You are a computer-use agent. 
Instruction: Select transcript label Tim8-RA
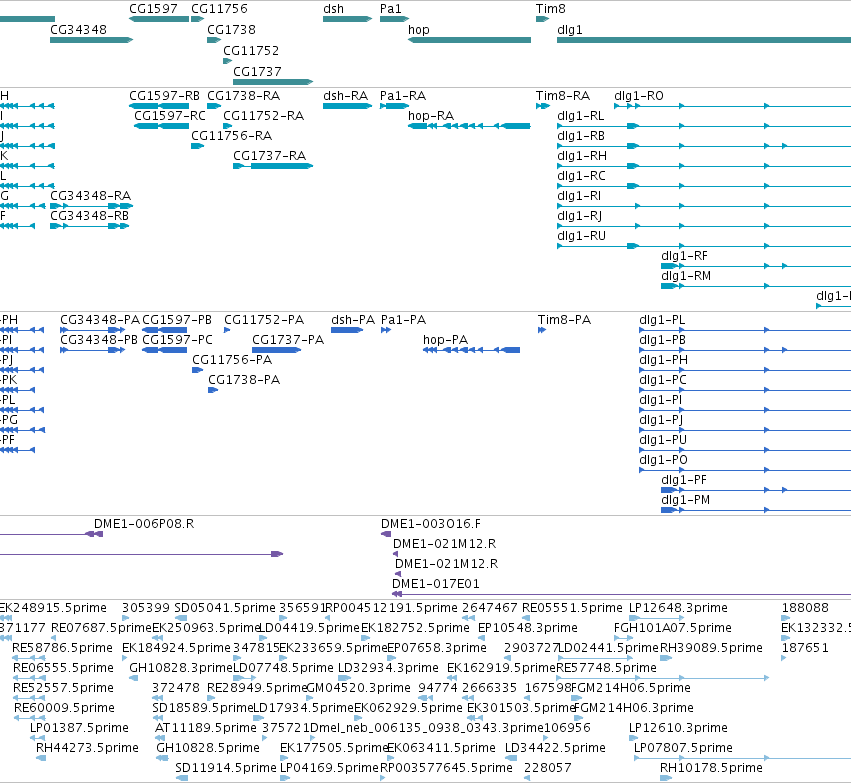[x=563, y=96]
